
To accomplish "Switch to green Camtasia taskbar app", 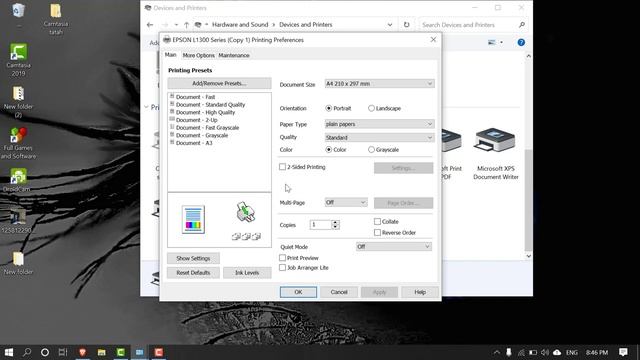I will pos(120,352).
